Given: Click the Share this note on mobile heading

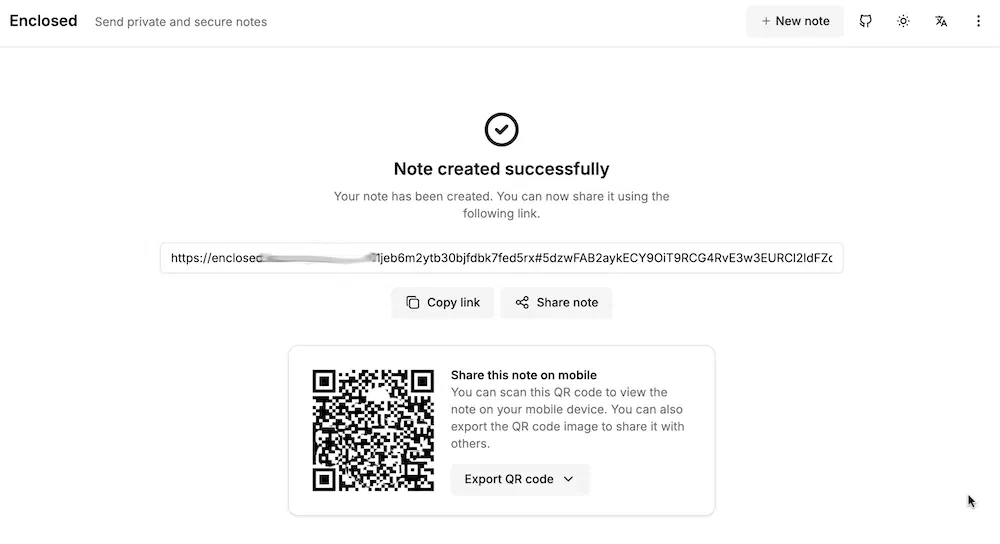Looking at the screenshot, I should click(524, 375).
